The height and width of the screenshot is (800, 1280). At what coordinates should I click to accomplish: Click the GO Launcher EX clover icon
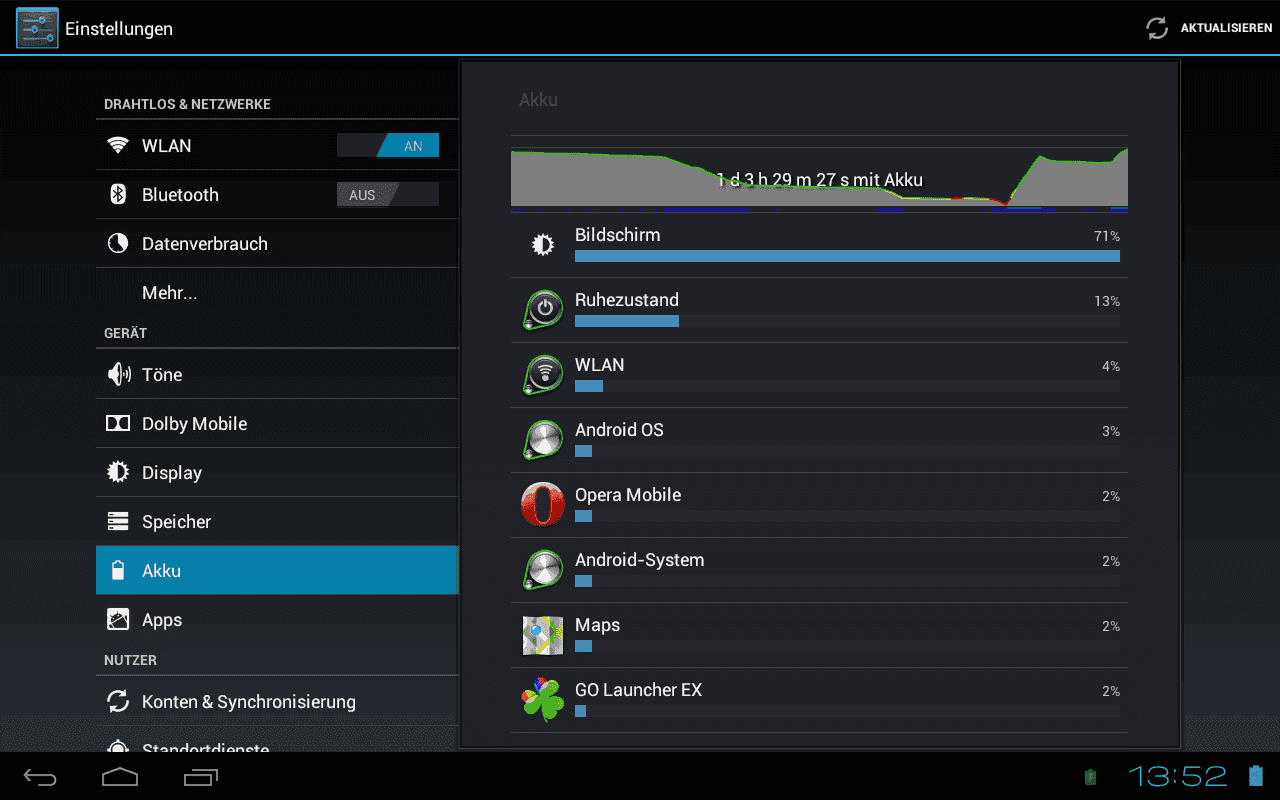pos(543,699)
